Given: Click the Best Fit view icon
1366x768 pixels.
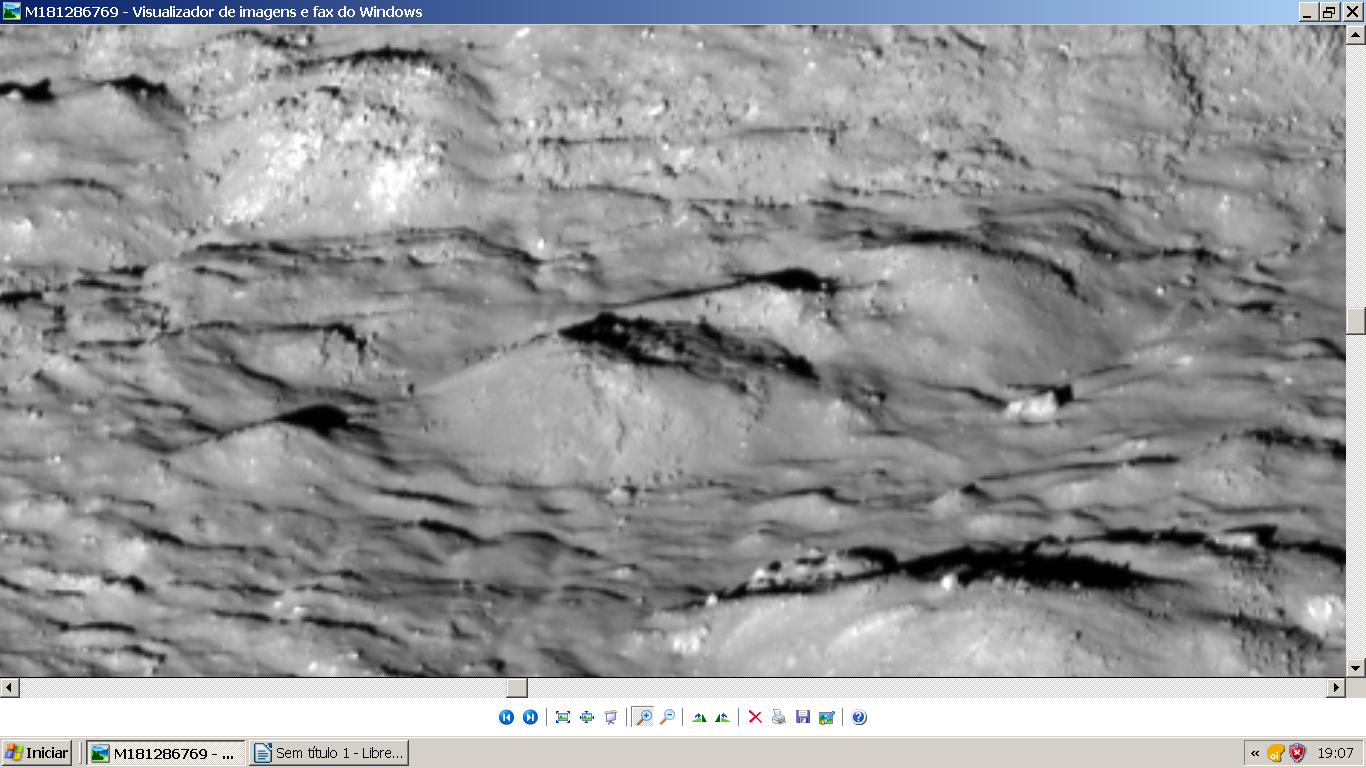Looking at the screenshot, I should 563,717.
